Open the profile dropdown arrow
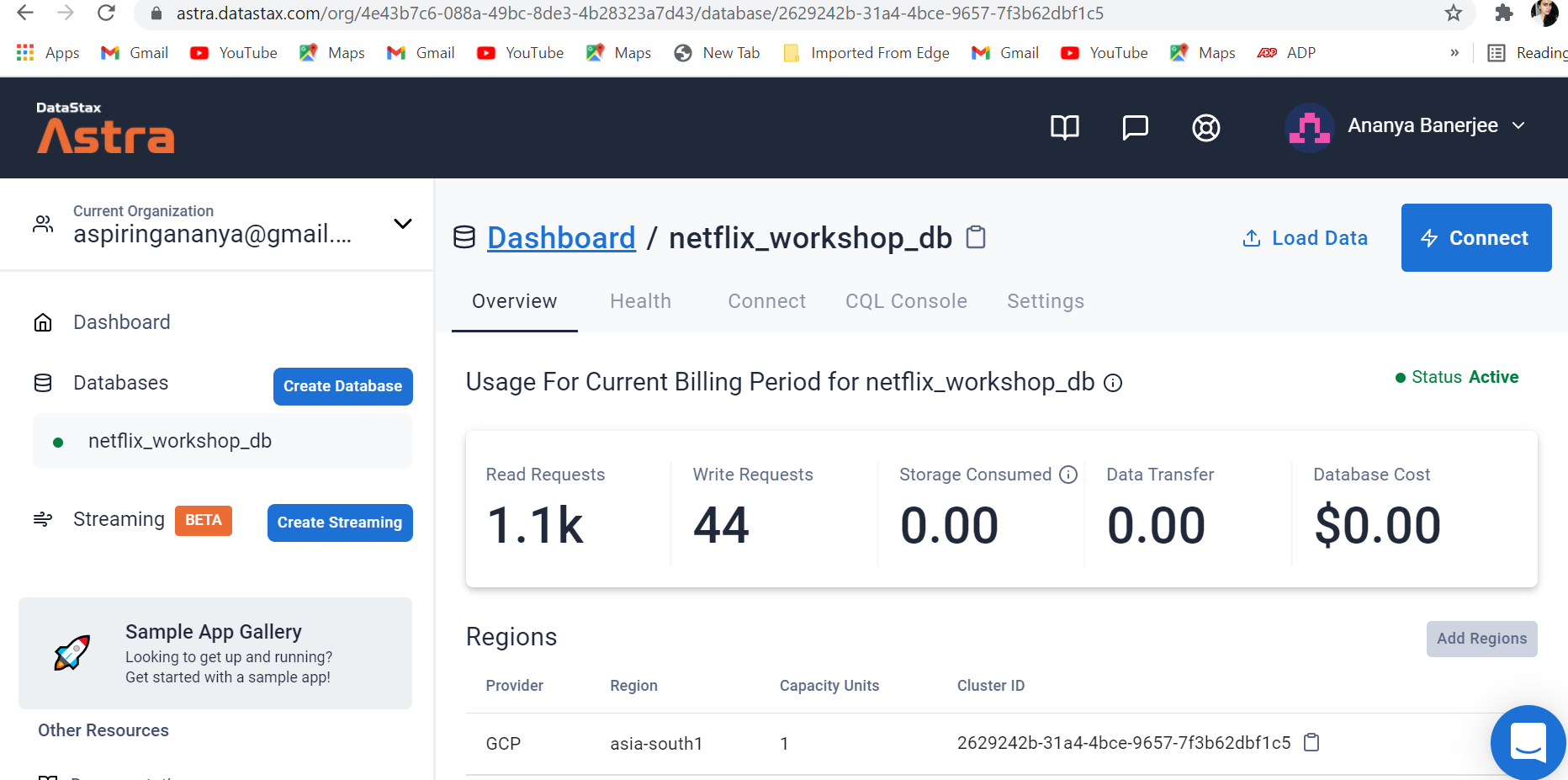The width and height of the screenshot is (1568, 780). pyautogui.click(x=1519, y=125)
